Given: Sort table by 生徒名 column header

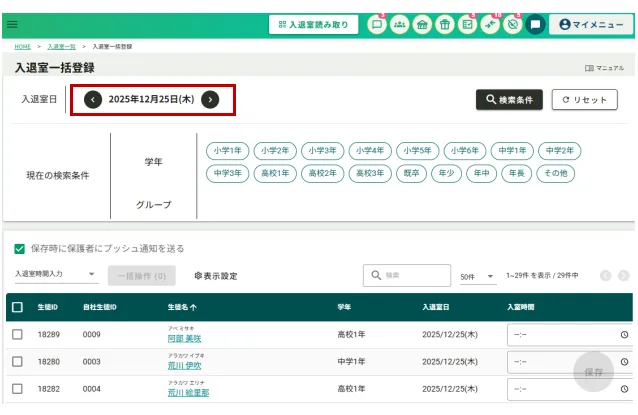Looking at the screenshot, I should (x=182, y=307).
